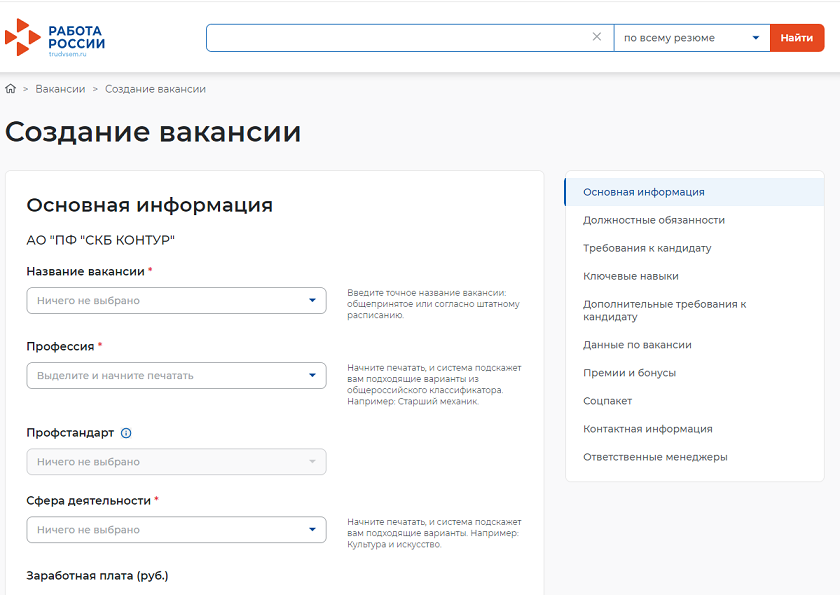Go to Вакансии breadcrumb link
The width and height of the screenshot is (840, 595).
[x=60, y=89]
